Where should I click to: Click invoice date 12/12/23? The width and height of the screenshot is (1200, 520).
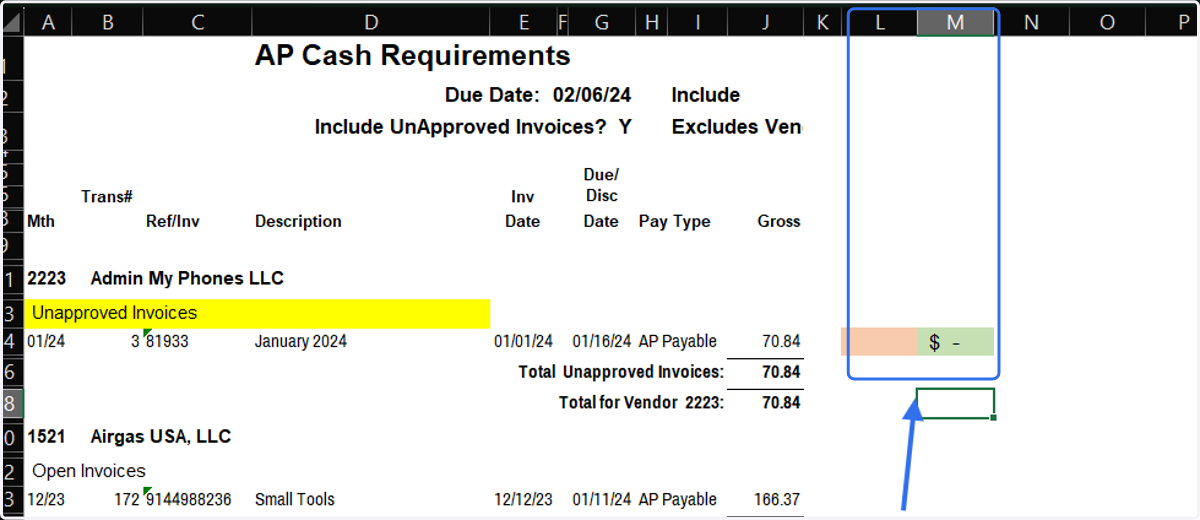523,499
